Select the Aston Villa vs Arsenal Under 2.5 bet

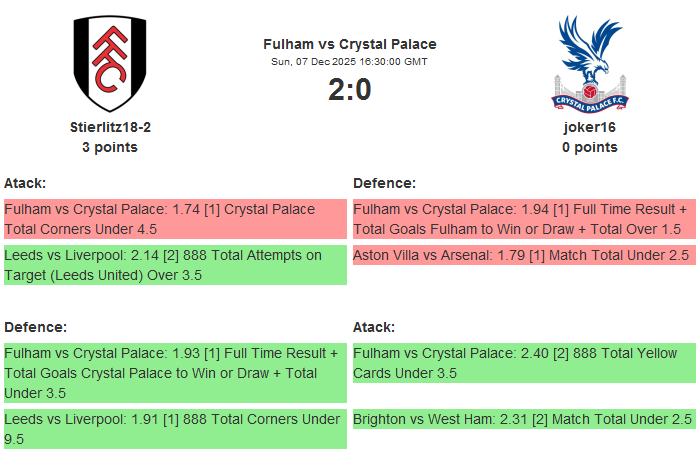point(524,255)
